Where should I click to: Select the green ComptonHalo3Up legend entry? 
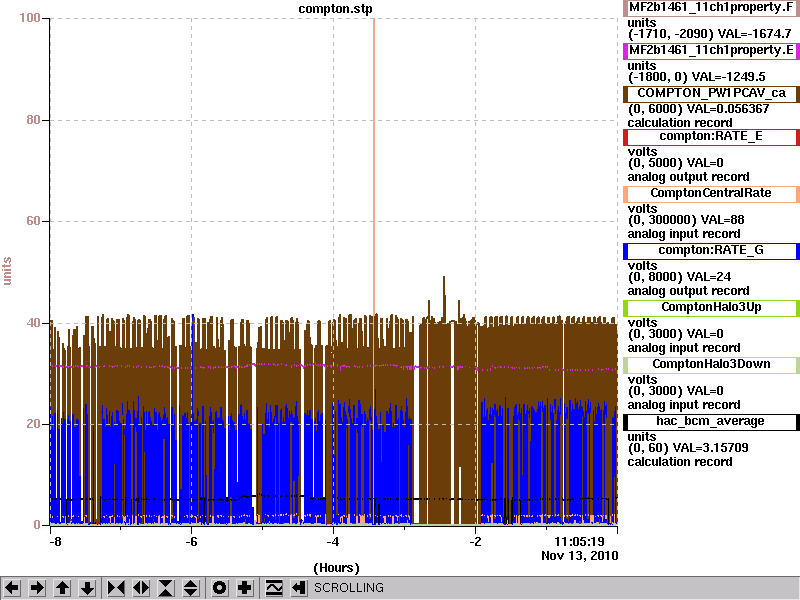(711, 308)
